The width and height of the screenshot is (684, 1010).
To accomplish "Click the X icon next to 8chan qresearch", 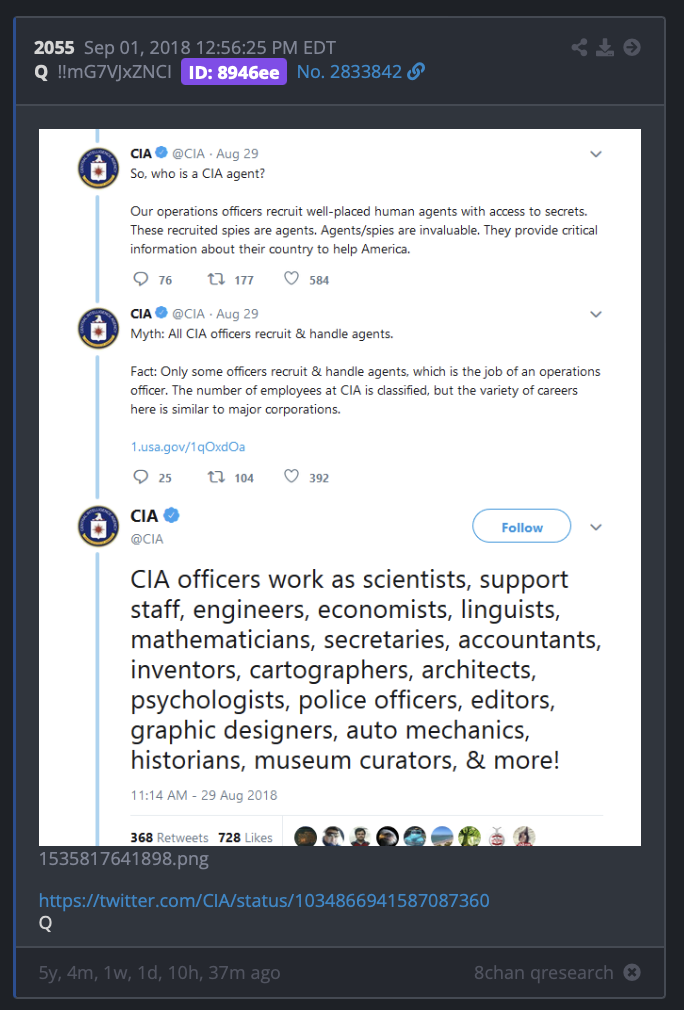I will (632, 972).
